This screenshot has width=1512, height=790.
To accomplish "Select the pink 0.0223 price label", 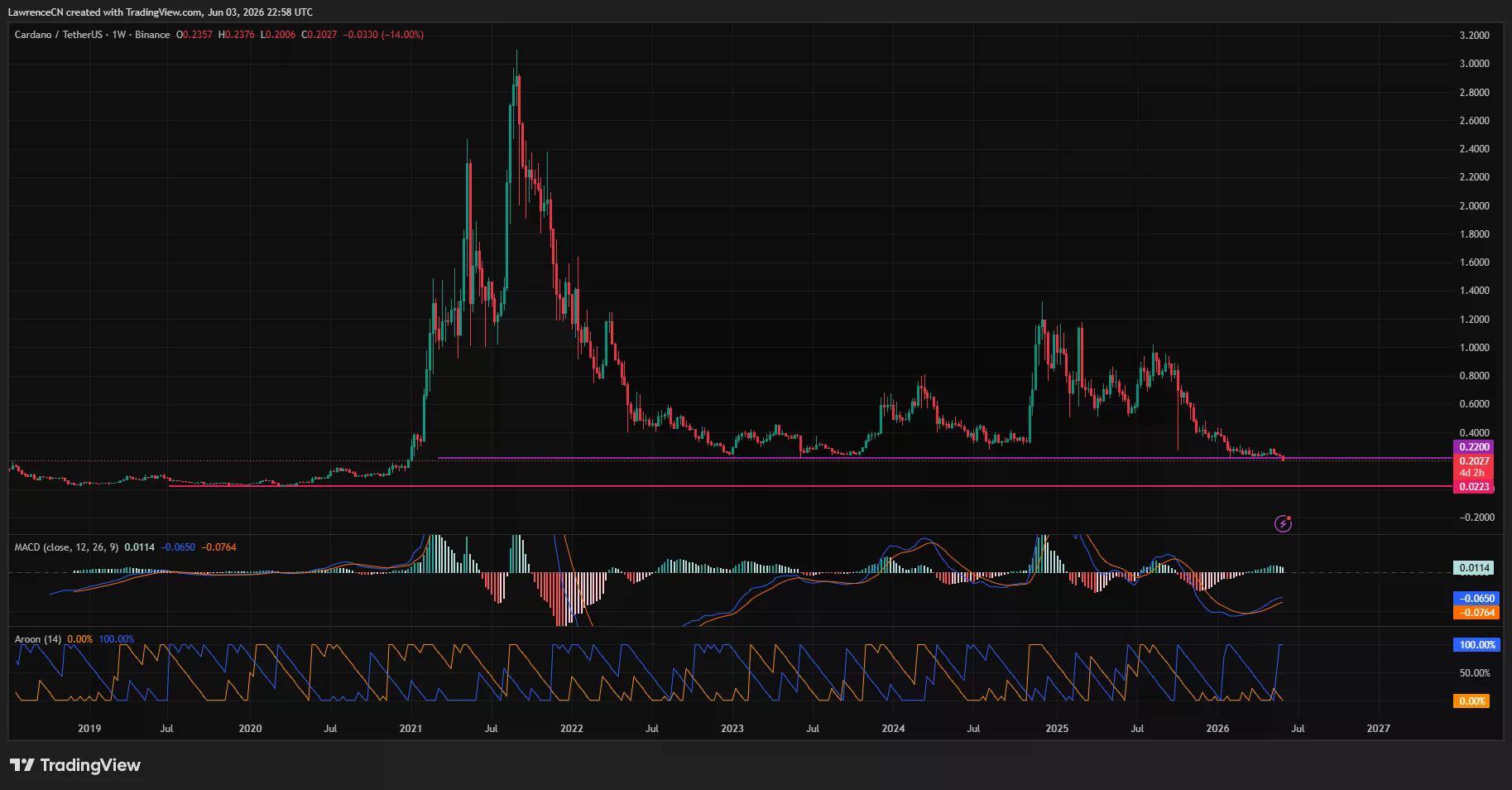I will (1474, 487).
